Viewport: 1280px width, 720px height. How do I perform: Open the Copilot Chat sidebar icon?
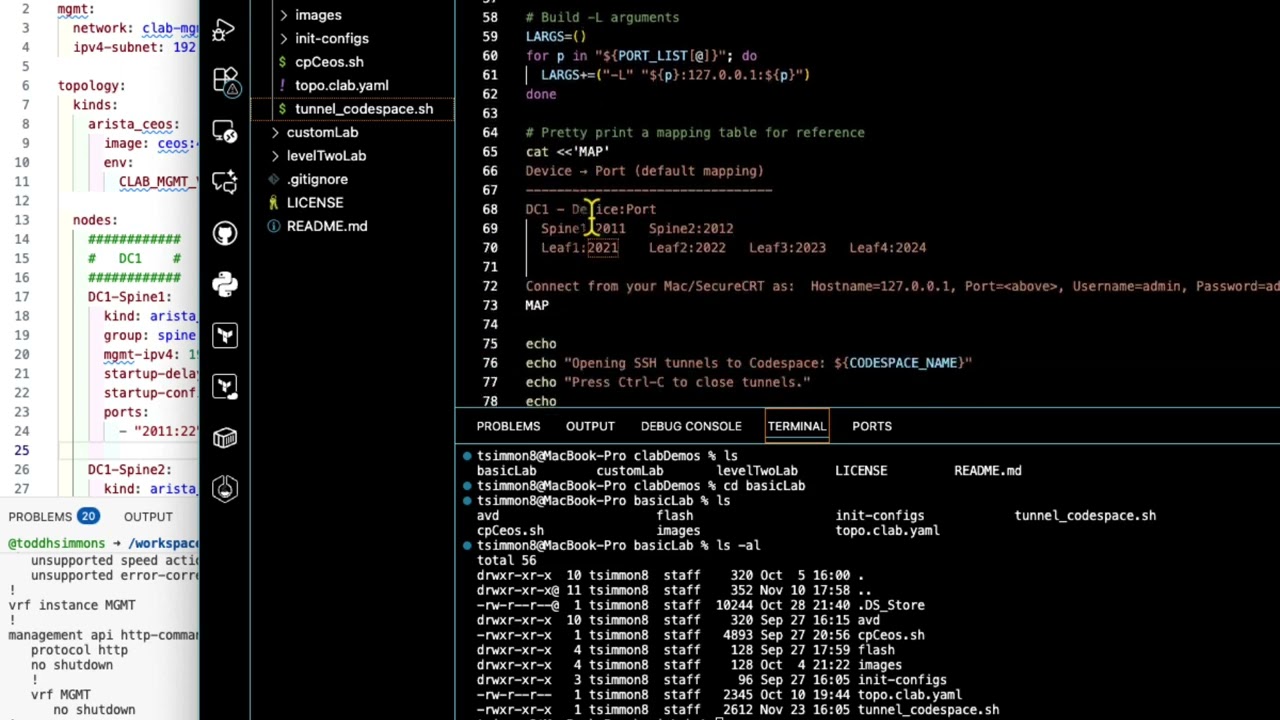point(224,182)
